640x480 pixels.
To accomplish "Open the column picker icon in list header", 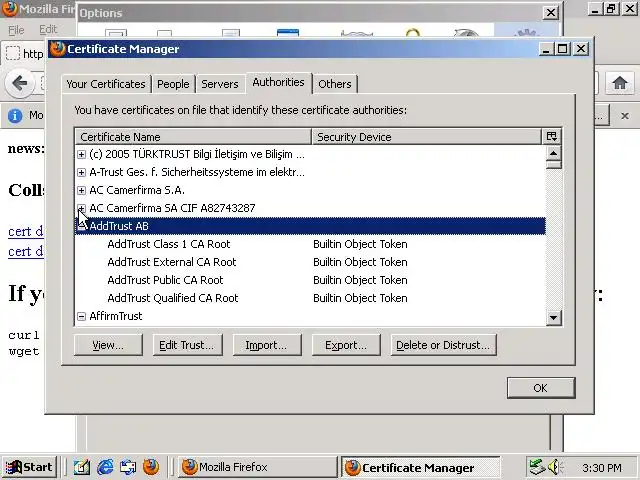I will [x=552, y=136].
